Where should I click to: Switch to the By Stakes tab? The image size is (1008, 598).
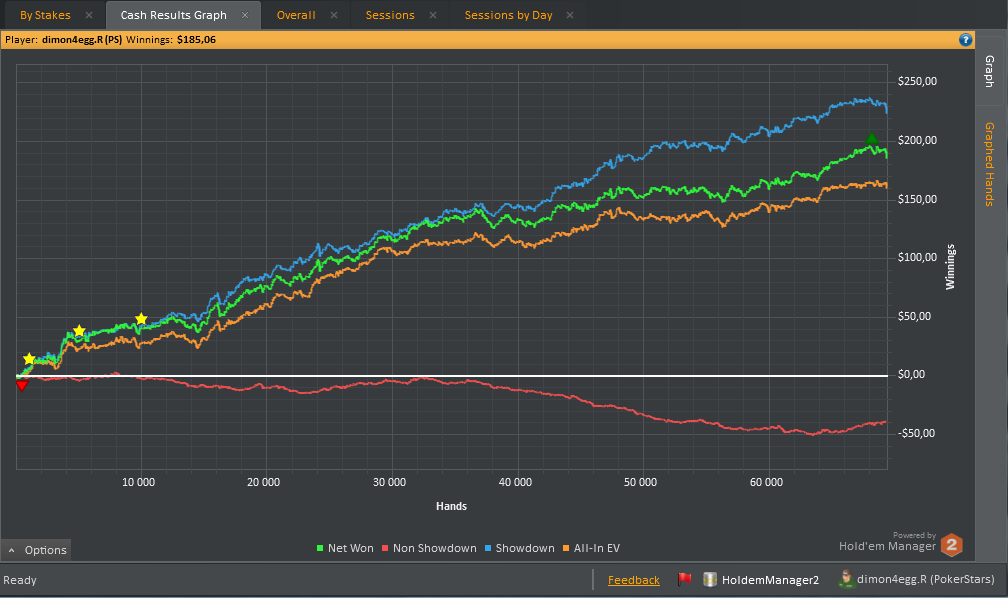pyautogui.click(x=45, y=15)
